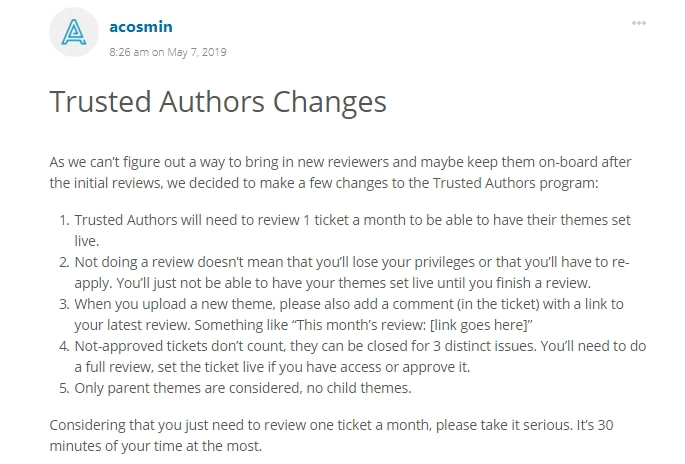This screenshot has width=685, height=464.
Task: Click the number 1 list marker
Action: [64, 220]
